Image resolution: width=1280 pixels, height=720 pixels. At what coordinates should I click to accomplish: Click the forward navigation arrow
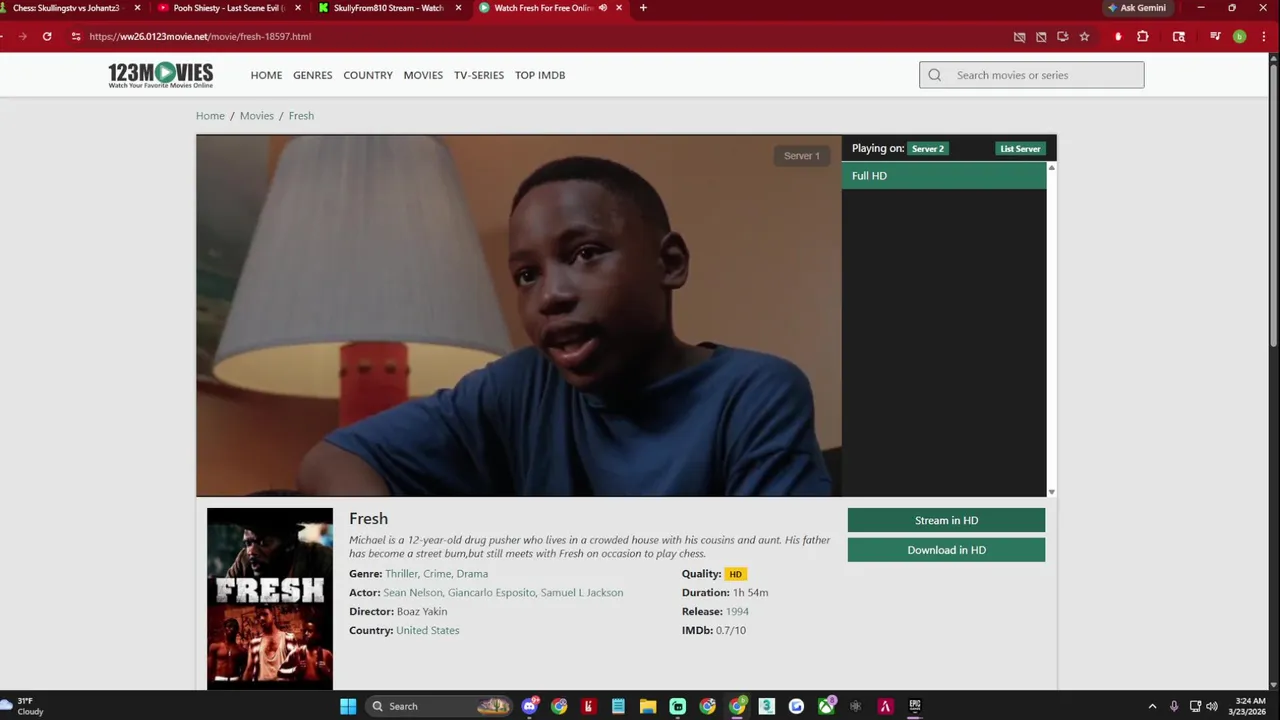pyautogui.click(x=22, y=36)
